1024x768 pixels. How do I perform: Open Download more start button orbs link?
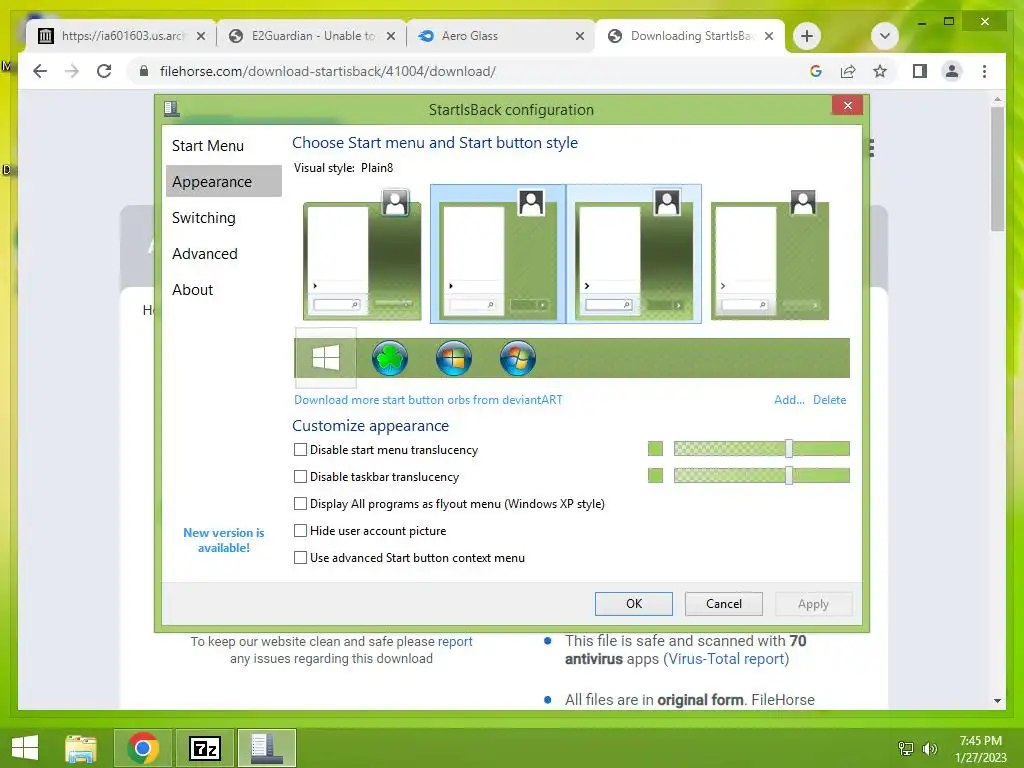click(428, 400)
